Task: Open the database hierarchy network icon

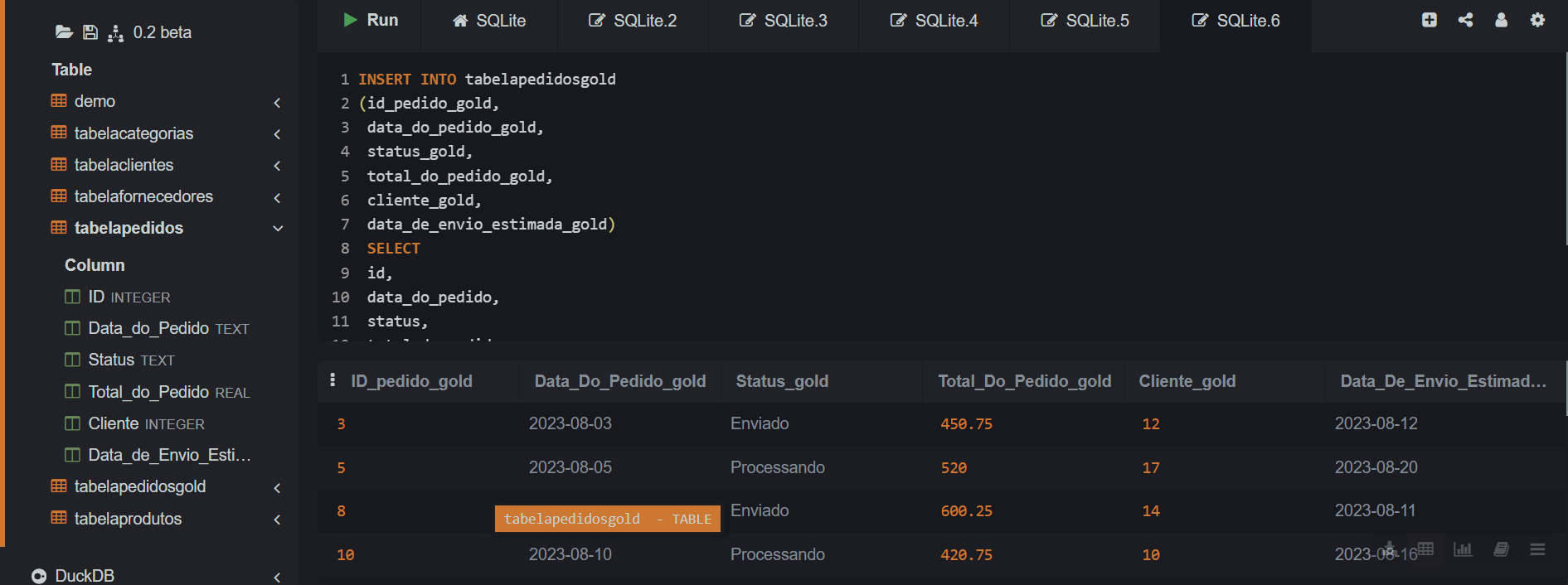Action: [x=116, y=33]
